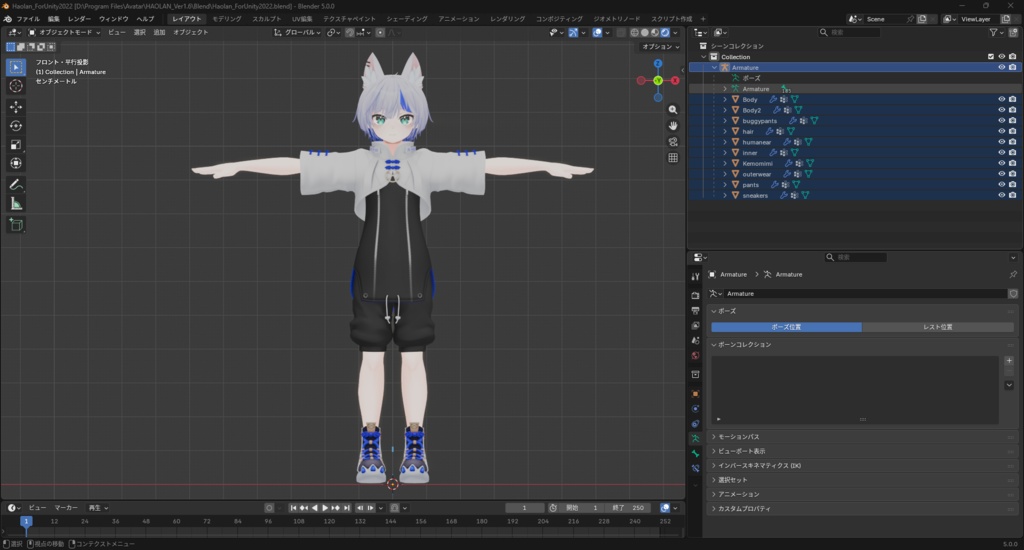Viewport: 1024px width, 550px height.
Task: Enable rendered viewport shading mode
Action: pos(665,32)
